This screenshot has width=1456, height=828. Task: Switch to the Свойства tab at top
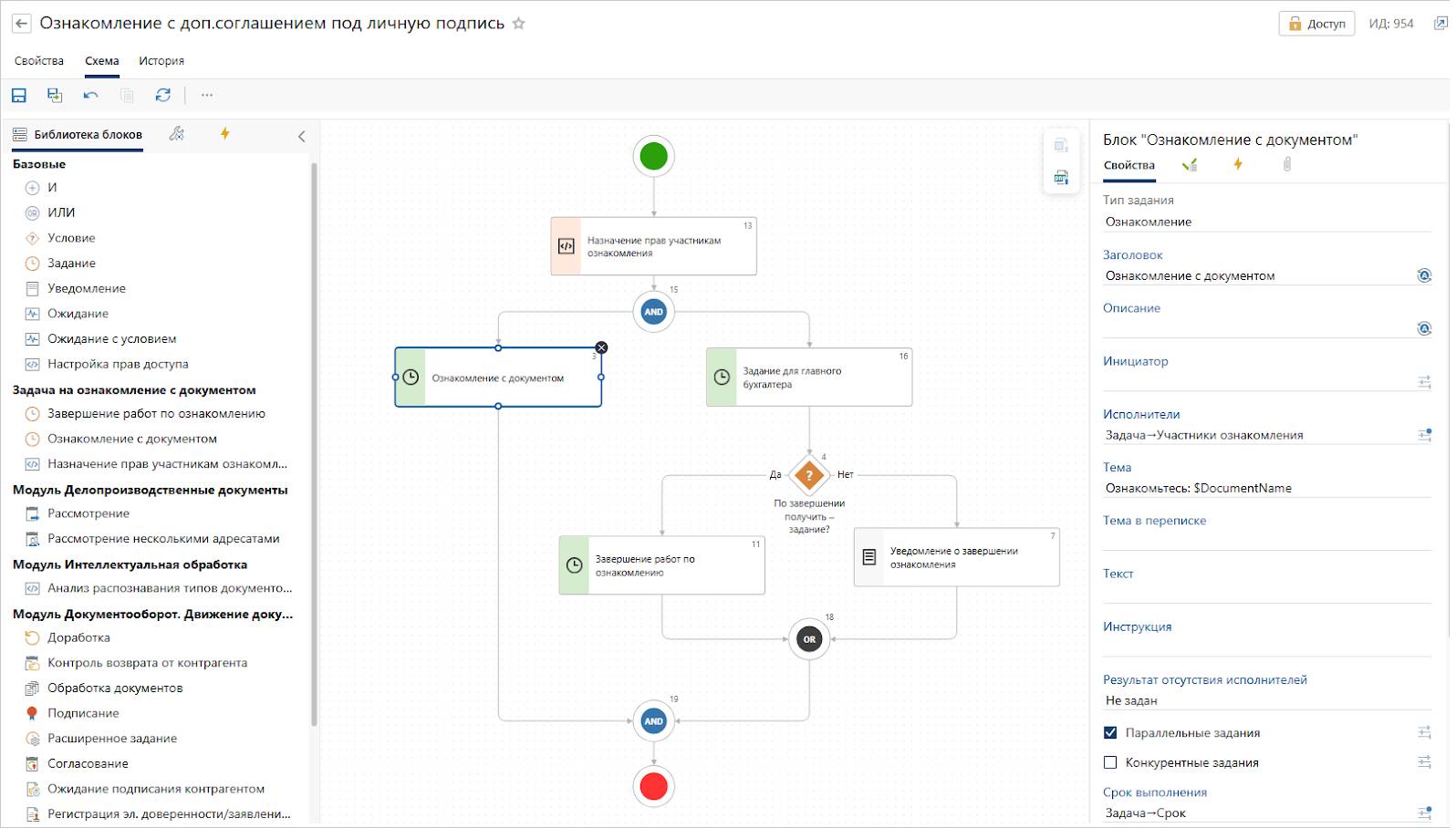(39, 61)
